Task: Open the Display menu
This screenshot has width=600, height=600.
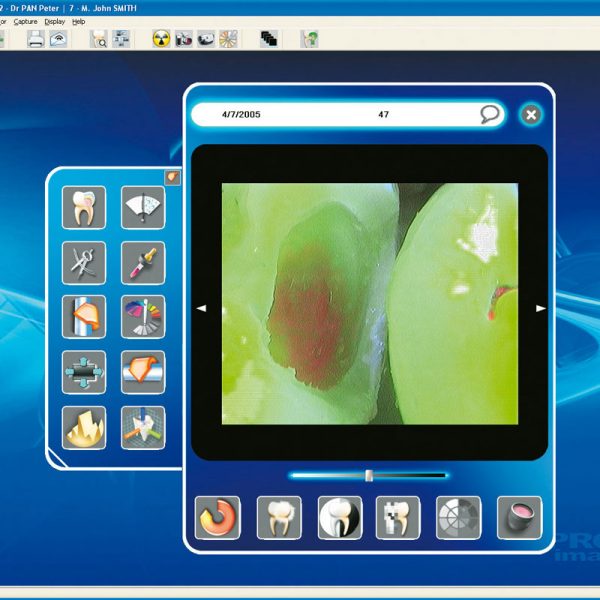Action: pyautogui.click(x=55, y=22)
